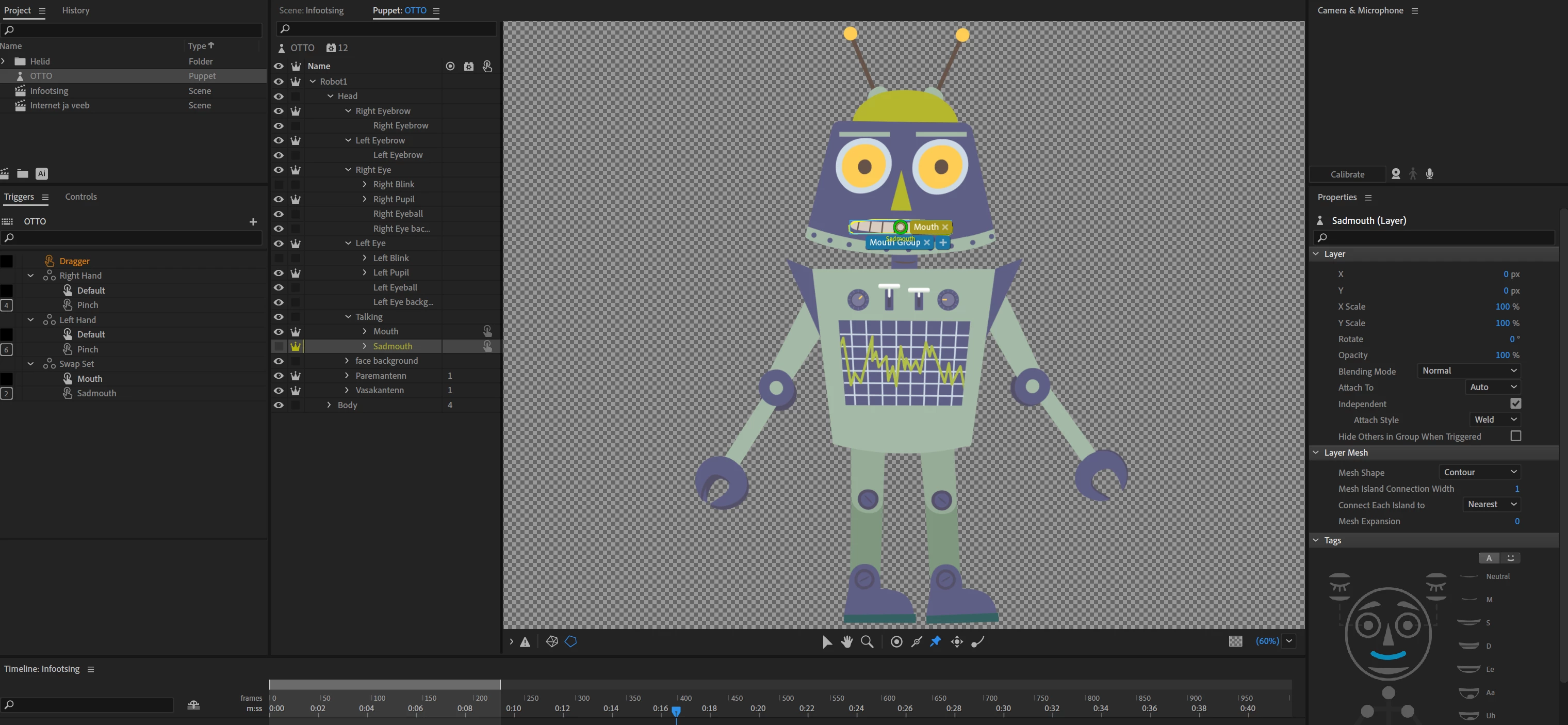Switch to the Controls tab
The image size is (1568, 725).
pos(81,197)
